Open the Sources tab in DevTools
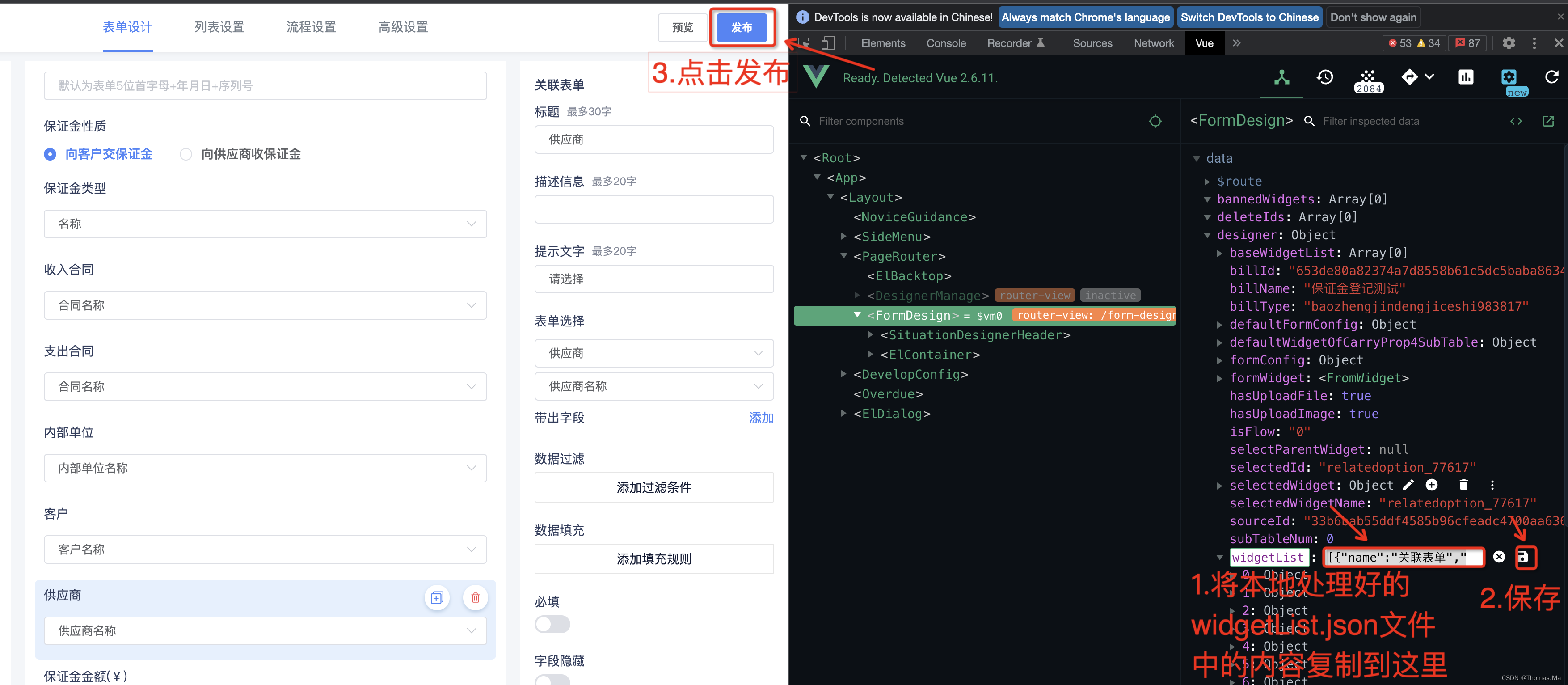Image resolution: width=1568 pixels, height=685 pixels. tap(1092, 43)
